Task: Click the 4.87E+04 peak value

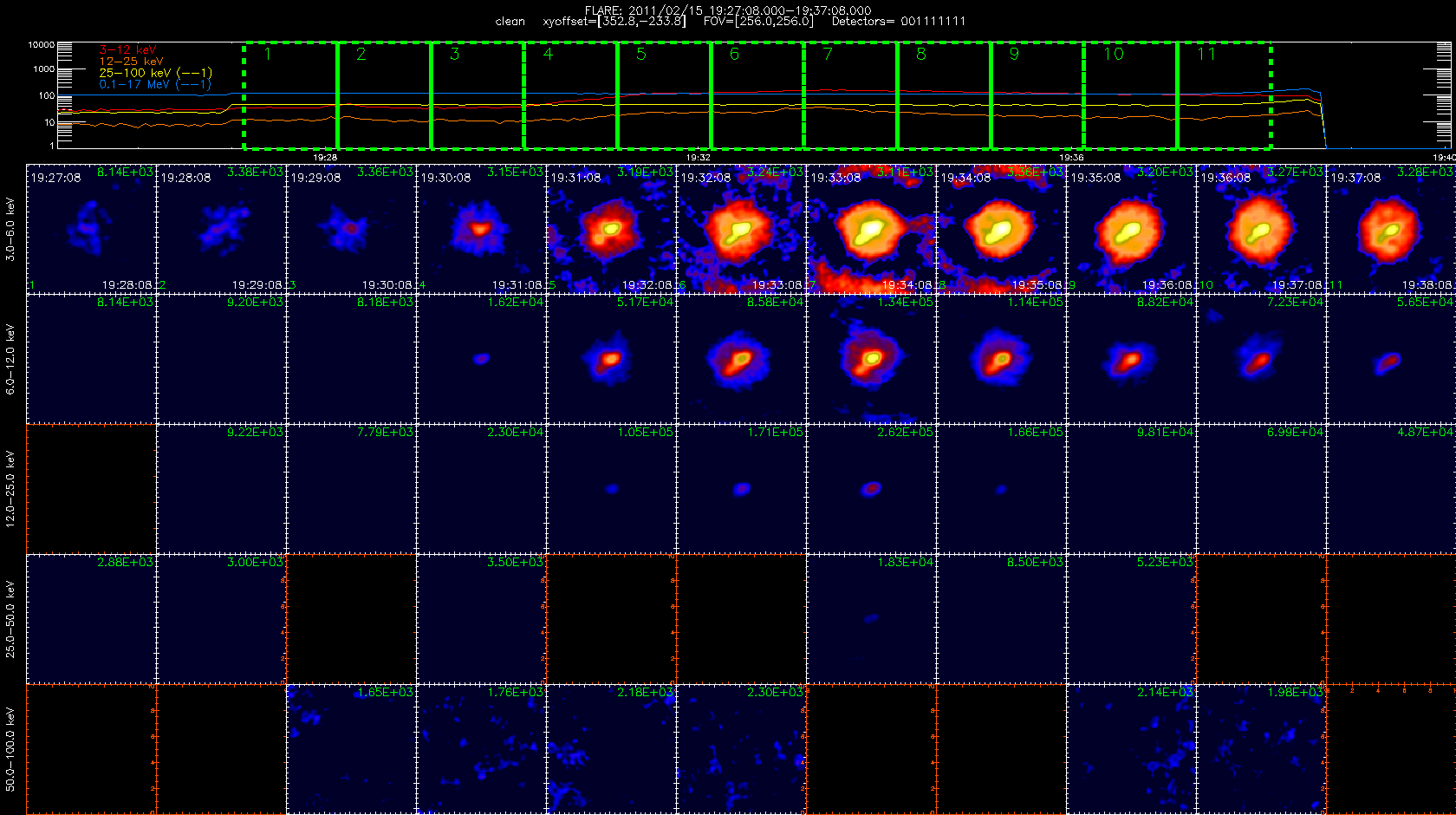Action: (1426, 433)
